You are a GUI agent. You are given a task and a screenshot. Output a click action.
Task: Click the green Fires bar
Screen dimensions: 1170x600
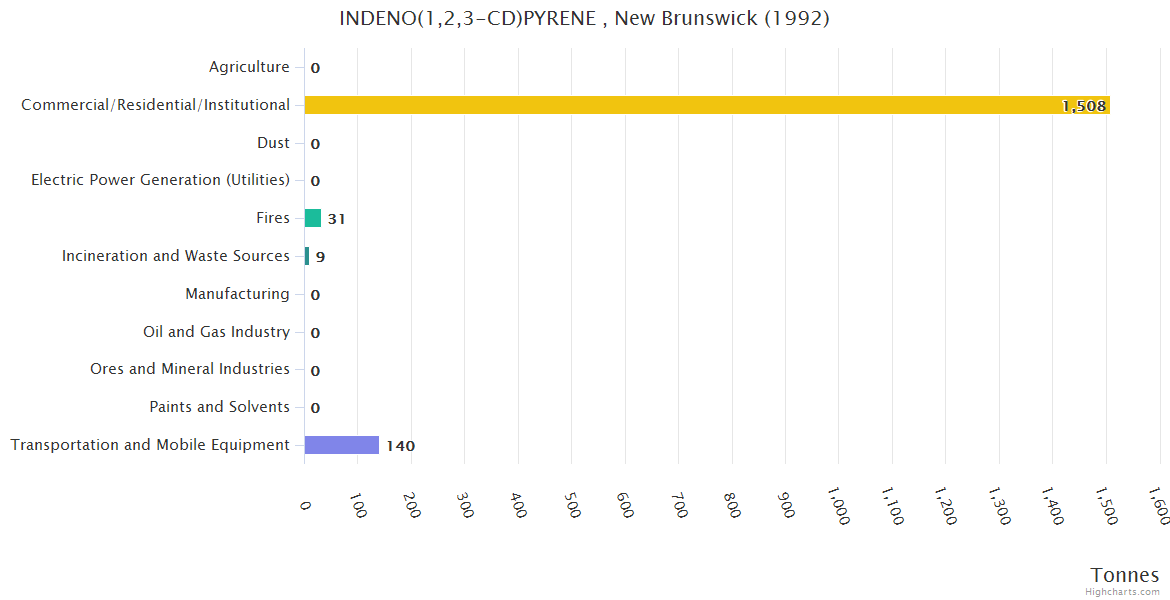(312, 218)
